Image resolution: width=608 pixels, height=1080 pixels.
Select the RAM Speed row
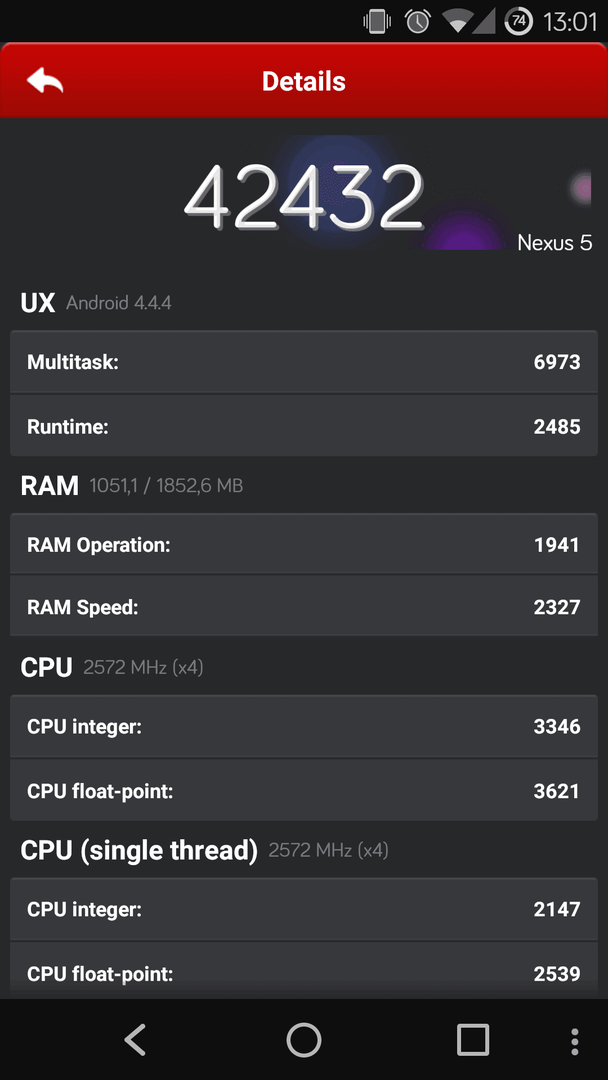click(304, 606)
